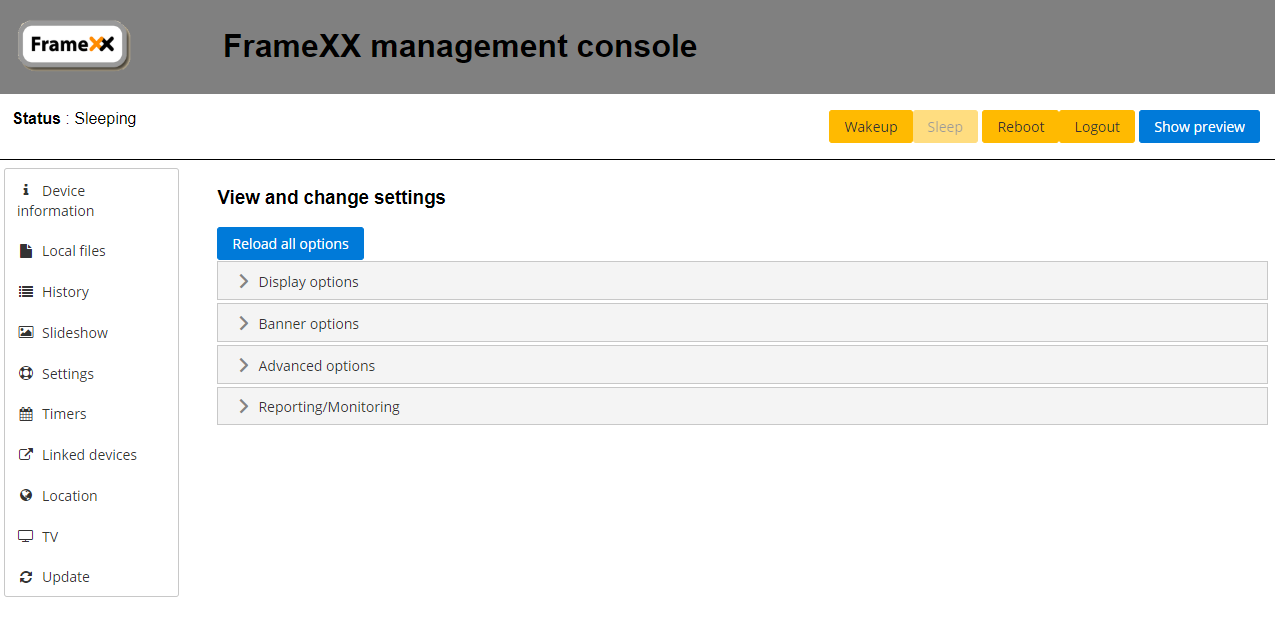Select Settings in the sidebar
This screenshot has width=1275, height=621.
click(x=91, y=374)
